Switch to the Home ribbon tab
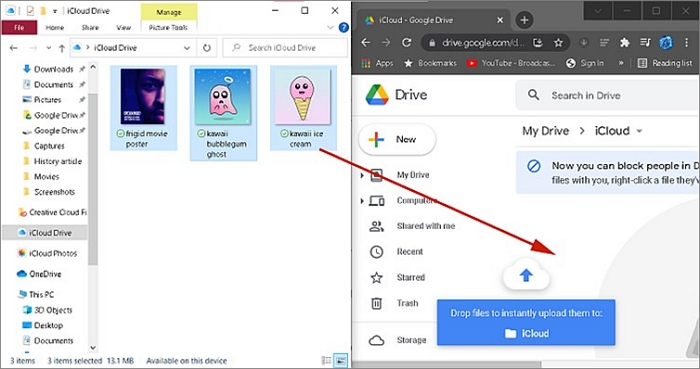 (55, 28)
